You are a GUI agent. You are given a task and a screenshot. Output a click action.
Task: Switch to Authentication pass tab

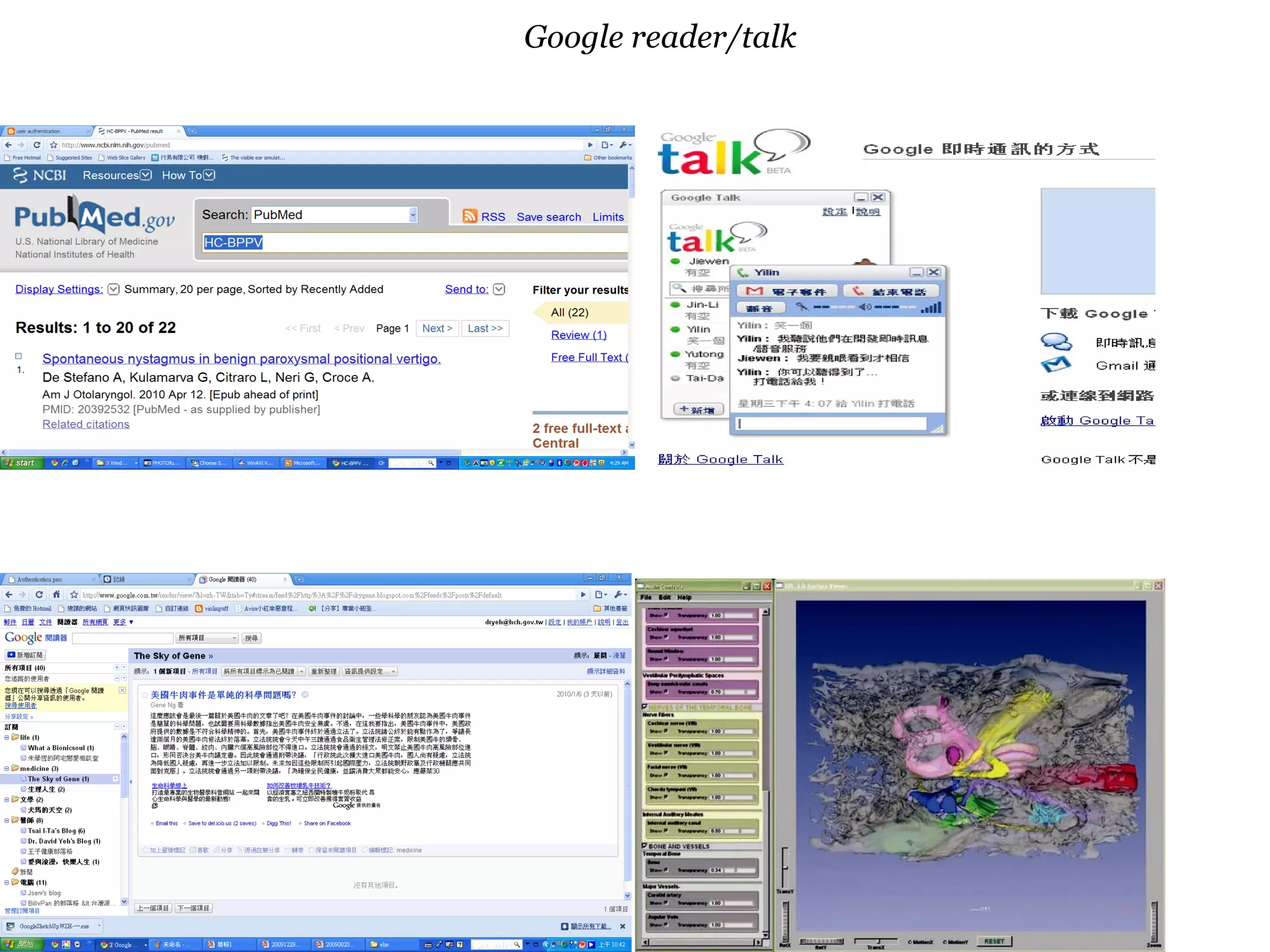pos(50,580)
